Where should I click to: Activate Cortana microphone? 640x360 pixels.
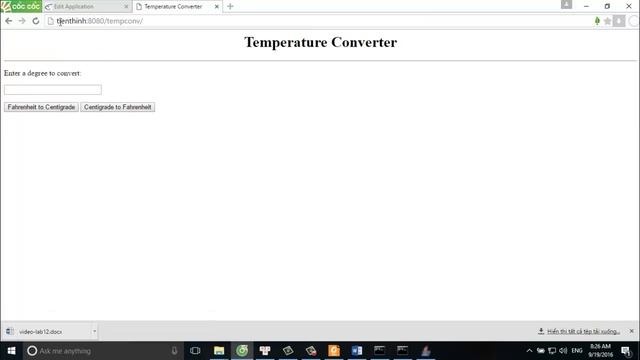[x=174, y=351]
